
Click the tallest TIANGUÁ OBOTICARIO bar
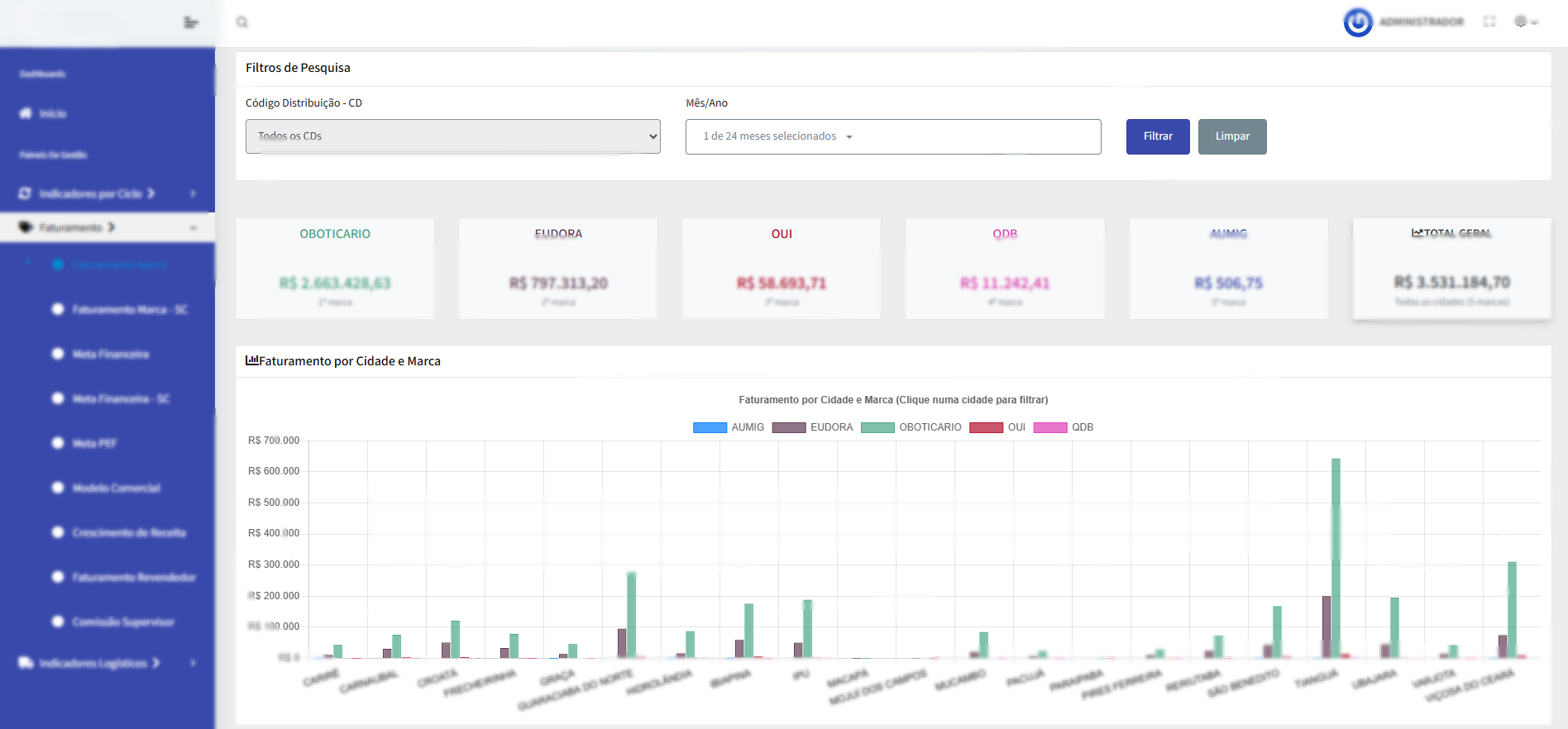(x=1336, y=558)
